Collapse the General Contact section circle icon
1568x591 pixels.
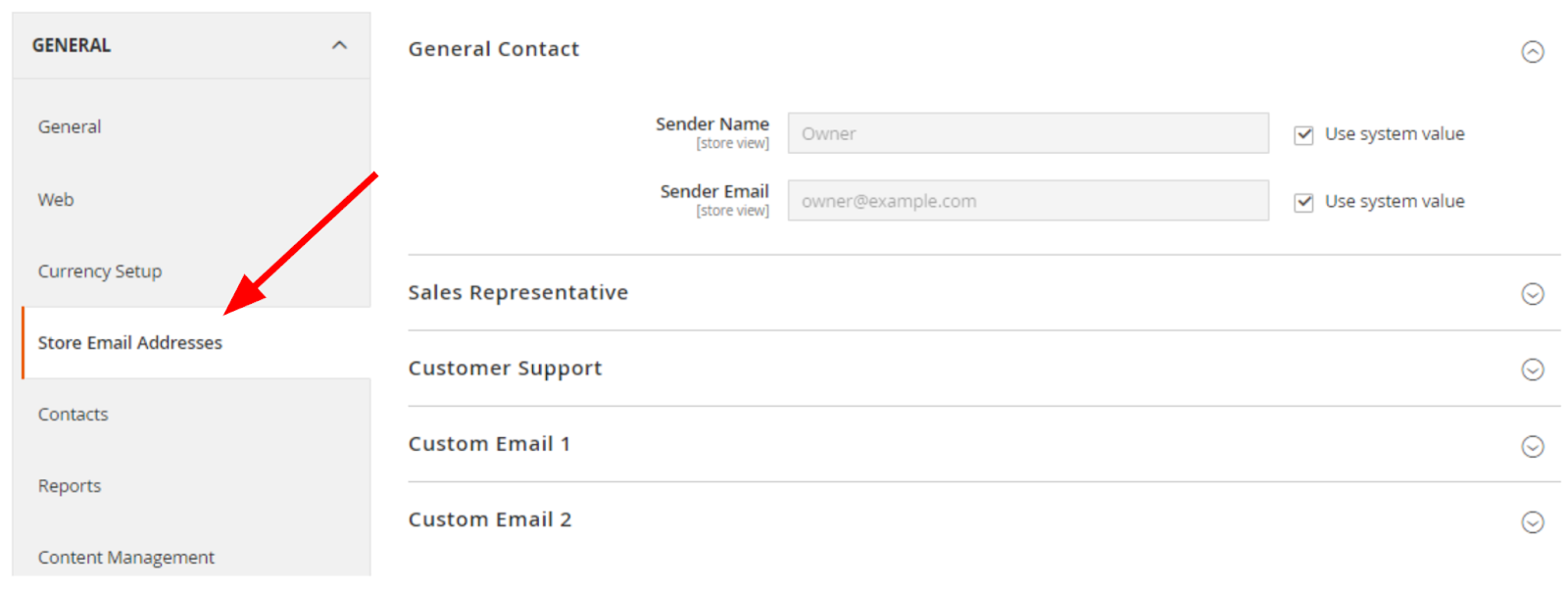click(1532, 52)
